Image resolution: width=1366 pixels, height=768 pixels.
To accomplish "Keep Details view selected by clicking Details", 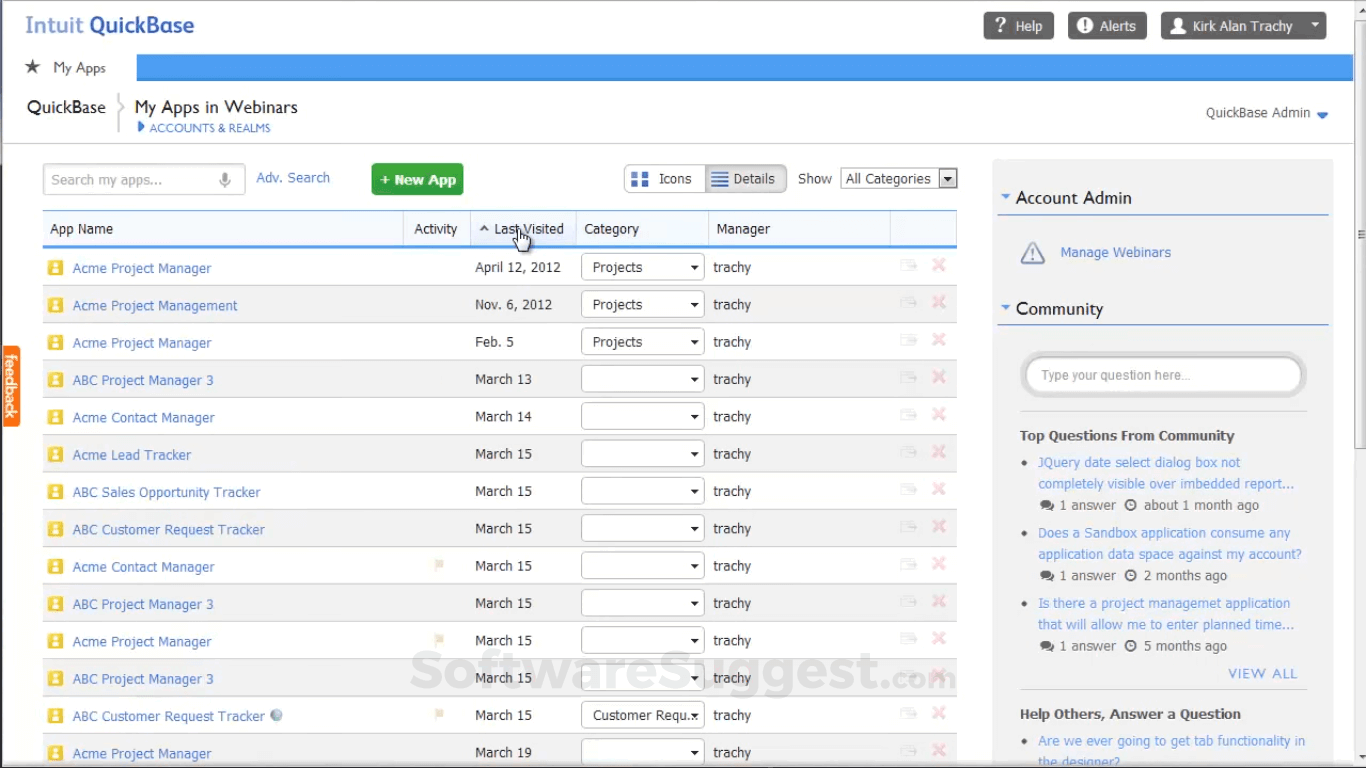I will [x=745, y=178].
